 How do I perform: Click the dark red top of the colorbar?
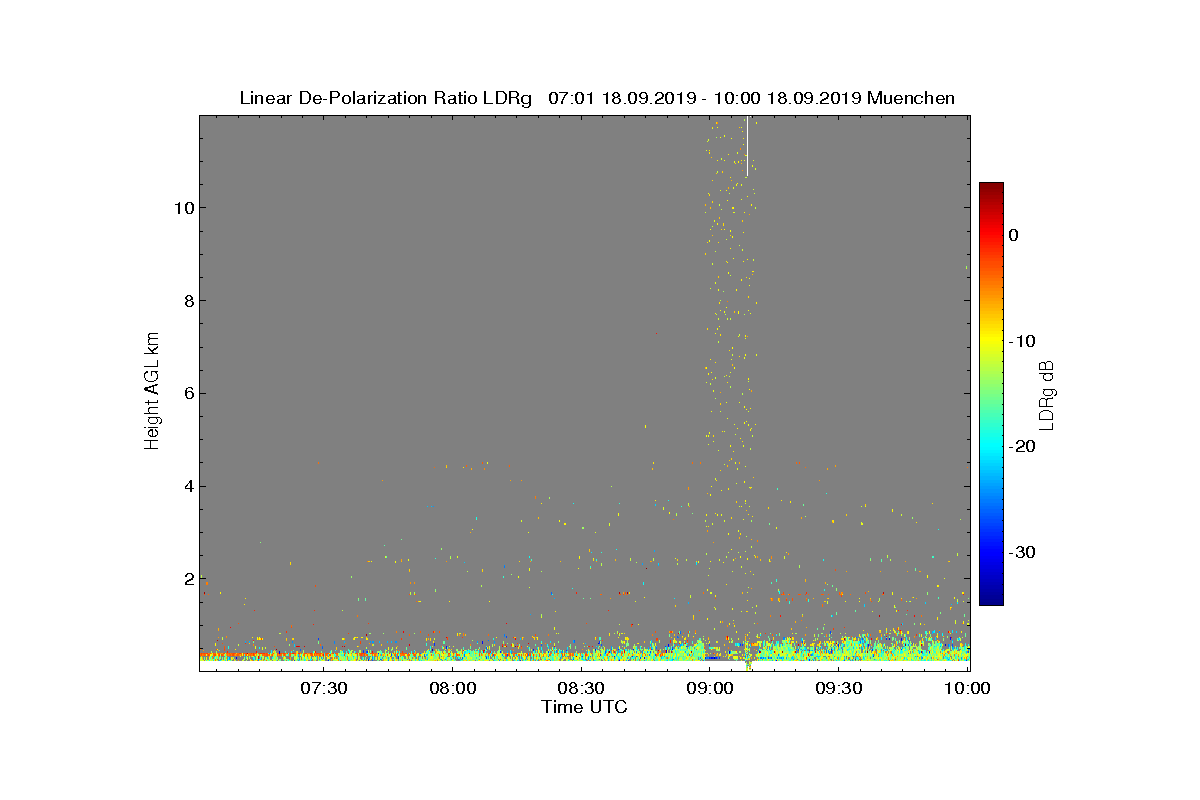991,188
